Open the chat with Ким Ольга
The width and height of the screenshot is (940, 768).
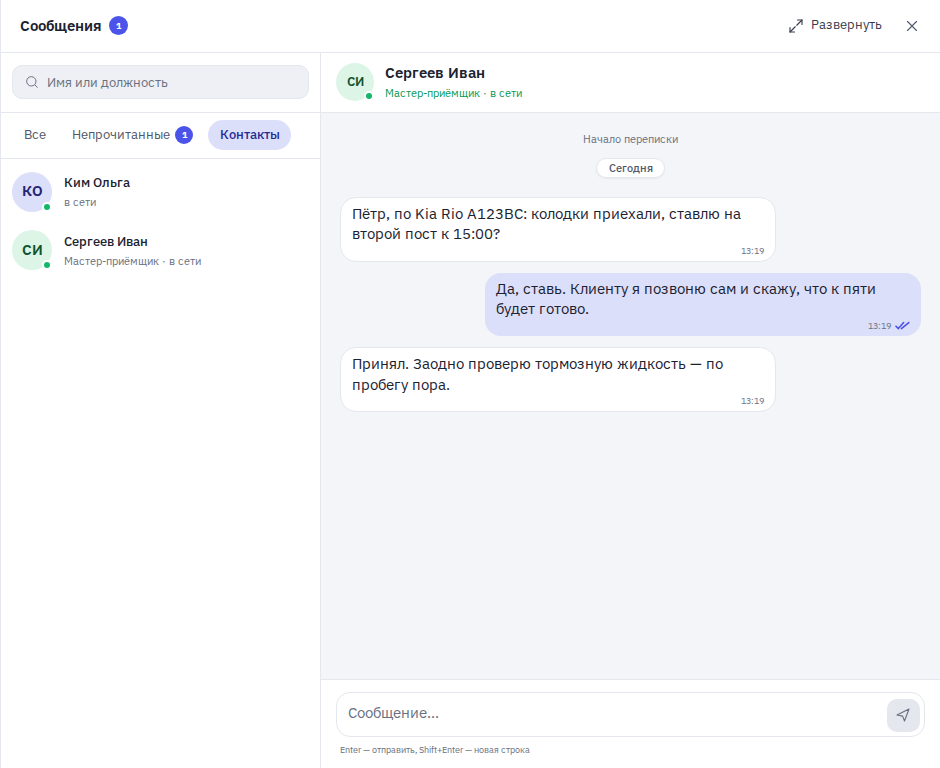[x=160, y=192]
